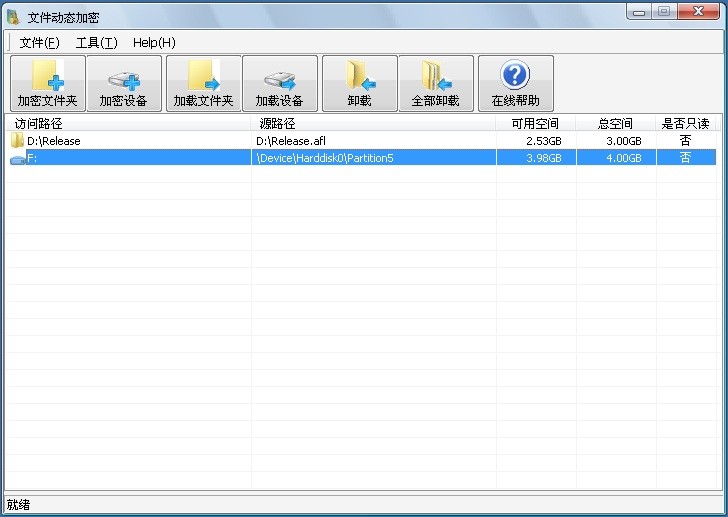Image resolution: width=728 pixels, height=517 pixels.
Task: Click the app icon in title bar
Action: click(x=13, y=18)
